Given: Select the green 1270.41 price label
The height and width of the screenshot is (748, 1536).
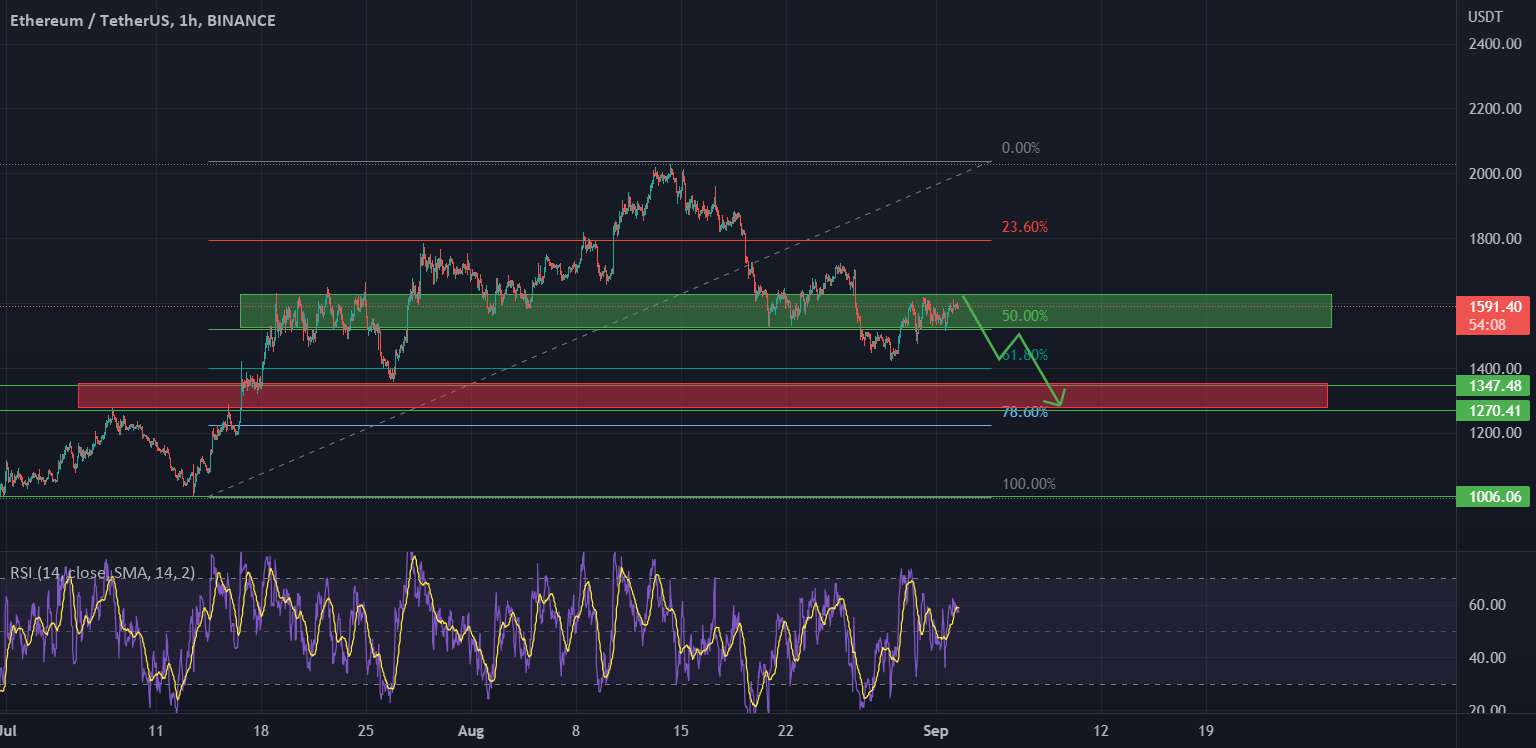Looking at the screenshot, I should (1494, 410).
